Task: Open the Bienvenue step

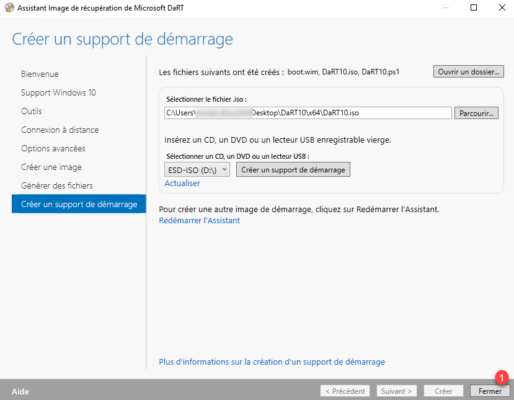Action: [40, 74]
